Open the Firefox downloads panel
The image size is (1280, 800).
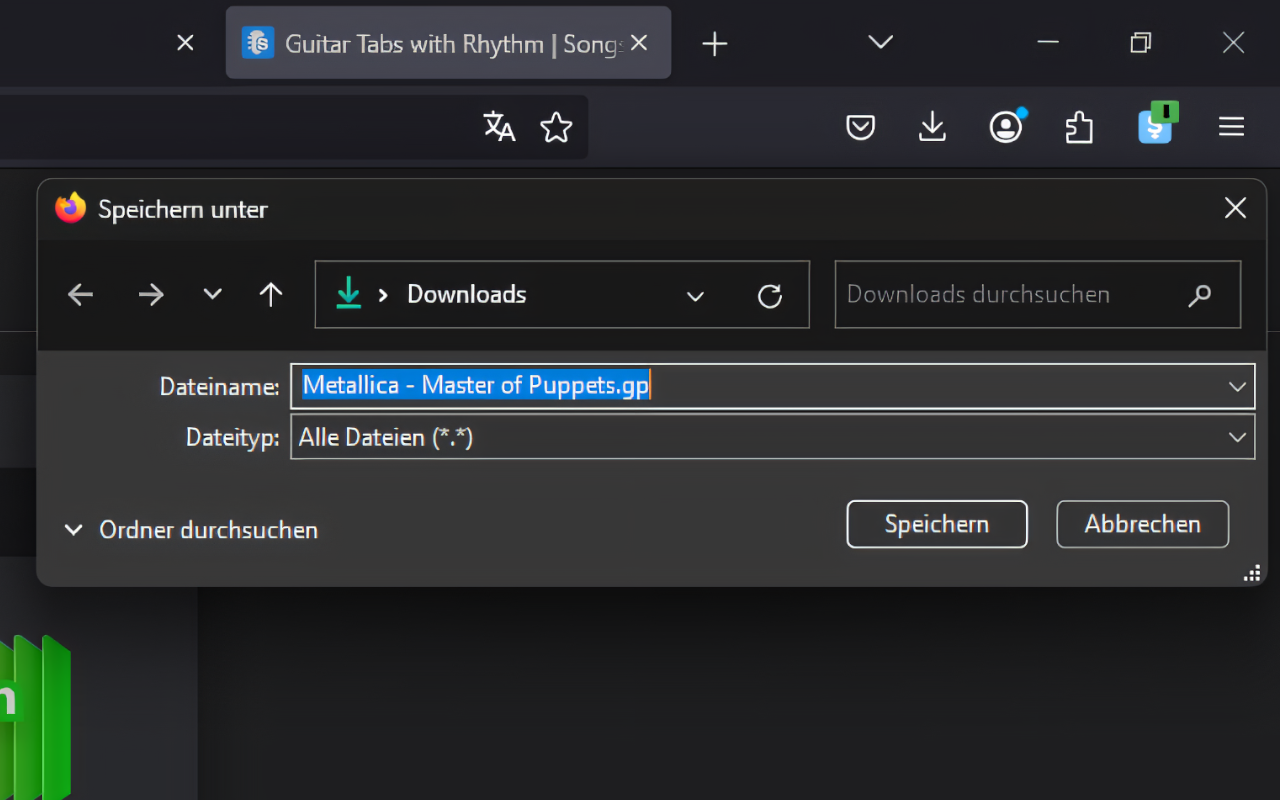(932, 127)
